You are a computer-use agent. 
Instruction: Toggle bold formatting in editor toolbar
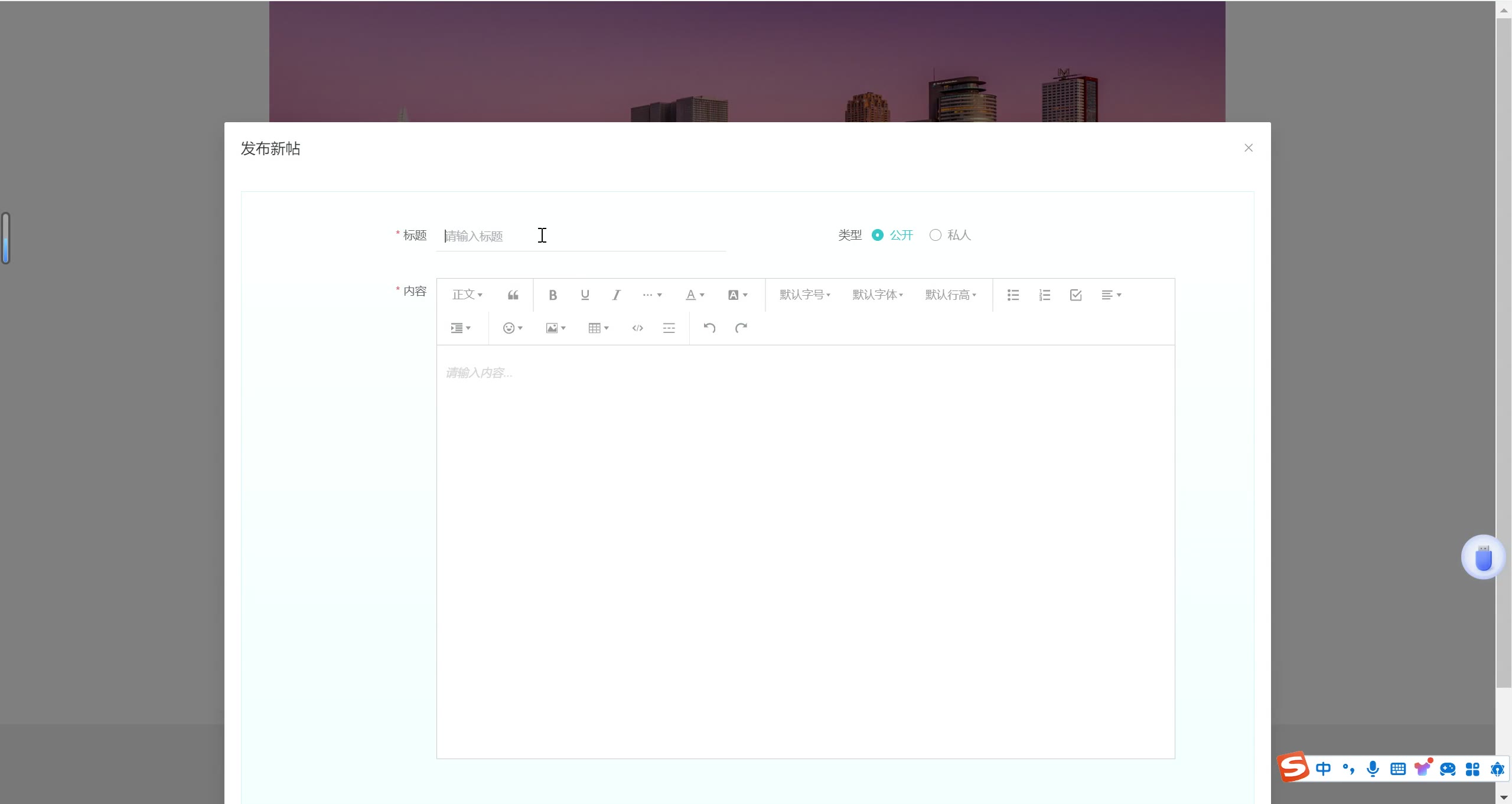coord(553,295)
